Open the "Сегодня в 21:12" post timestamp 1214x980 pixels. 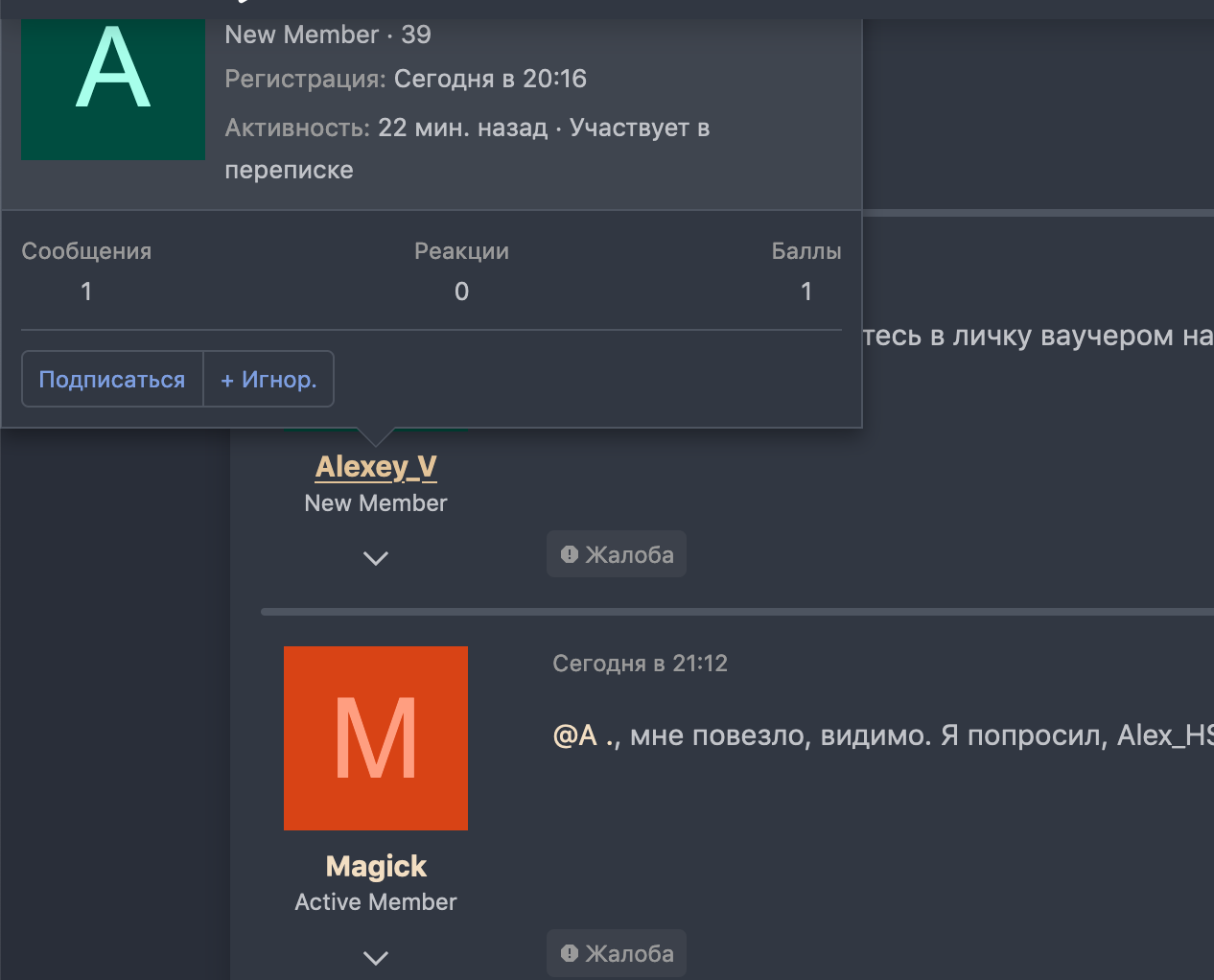coord(640,664)
